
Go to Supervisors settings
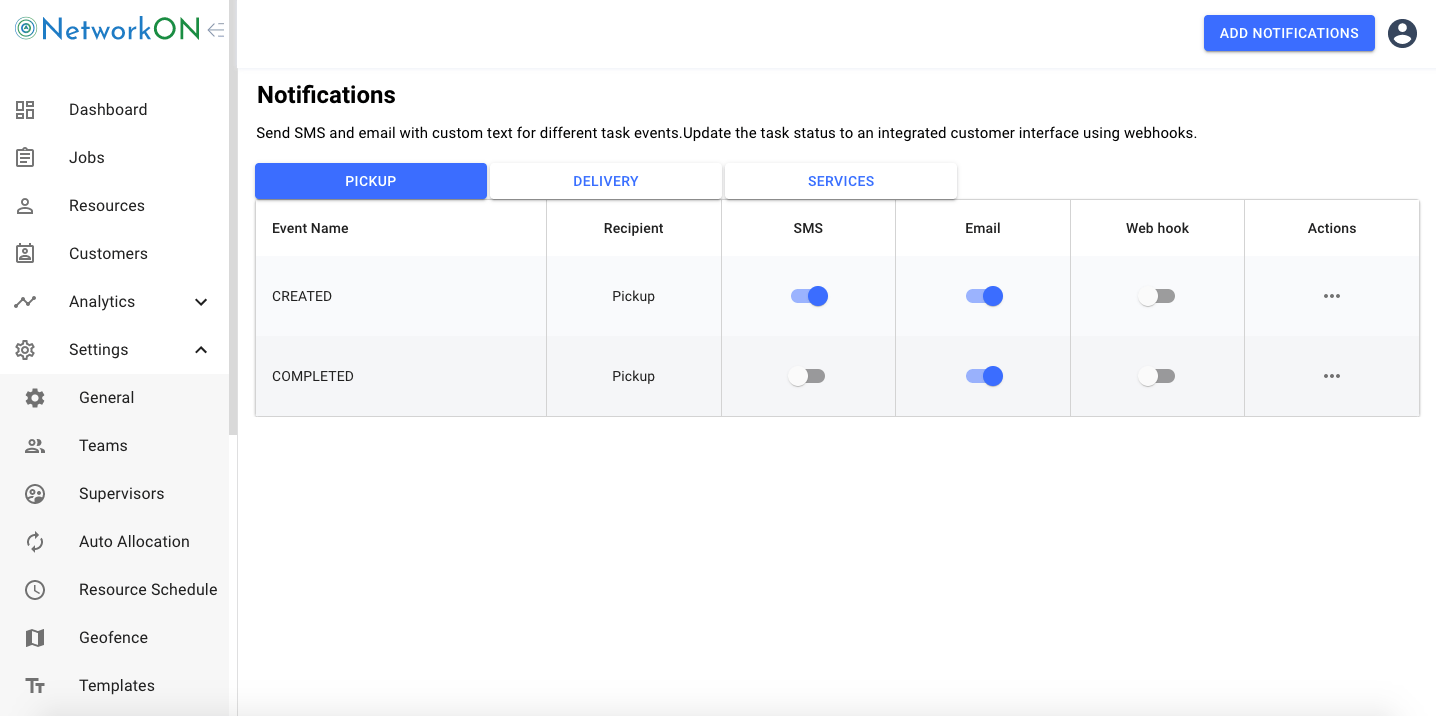pyautogui.click(x=122, y=494)
